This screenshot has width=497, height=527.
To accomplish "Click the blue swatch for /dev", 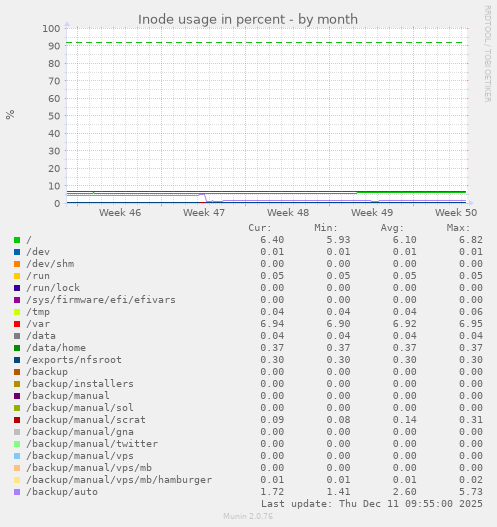I will tap(17, 252).
